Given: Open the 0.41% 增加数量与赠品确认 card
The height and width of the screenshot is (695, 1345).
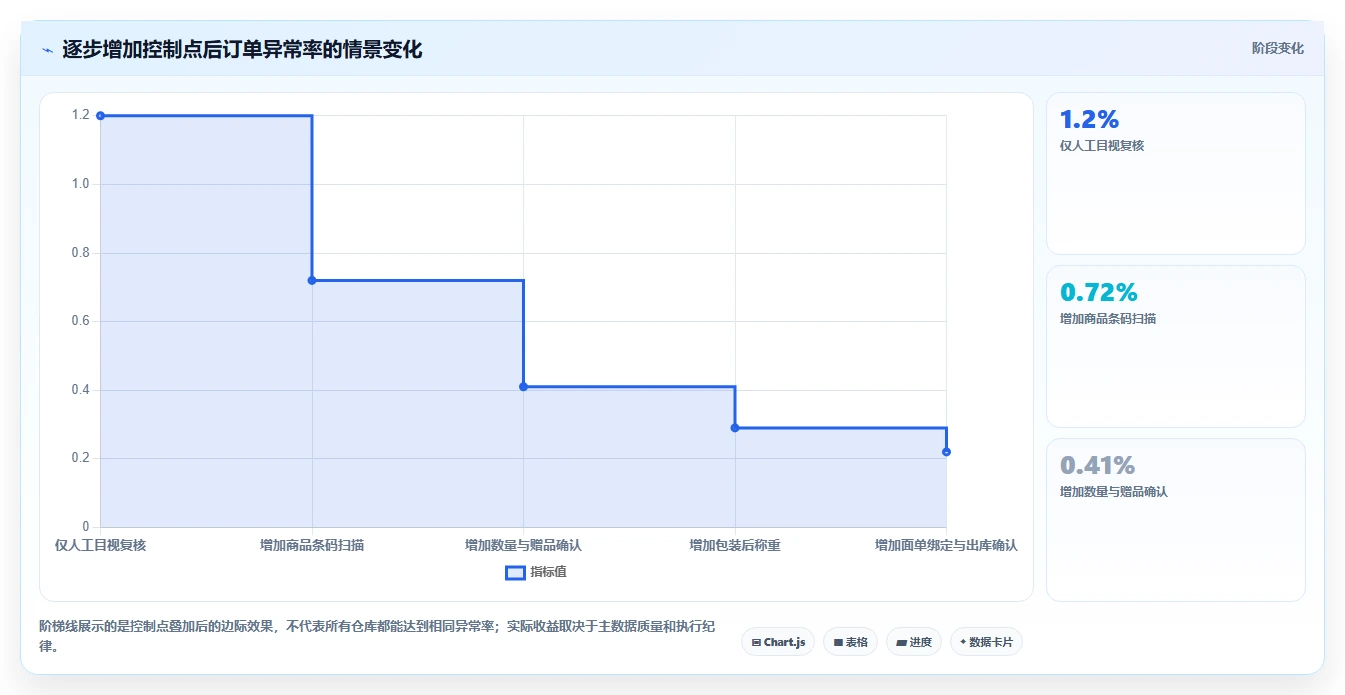Looking at the screenshot, I should (1176, 520).
